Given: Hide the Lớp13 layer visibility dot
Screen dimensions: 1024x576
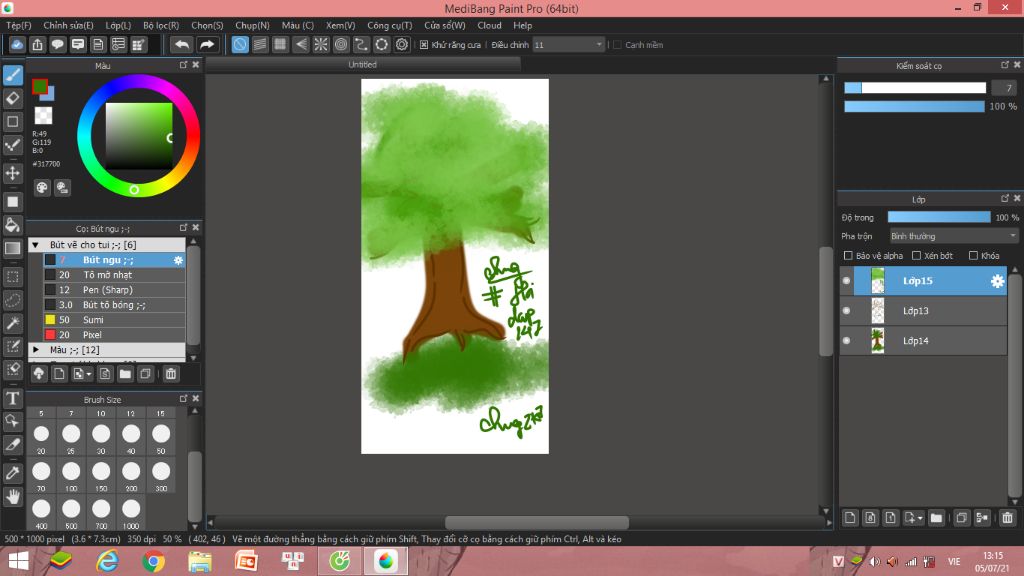Looking at the screenshot, I should pyautogui.click(x=846, y=311).
